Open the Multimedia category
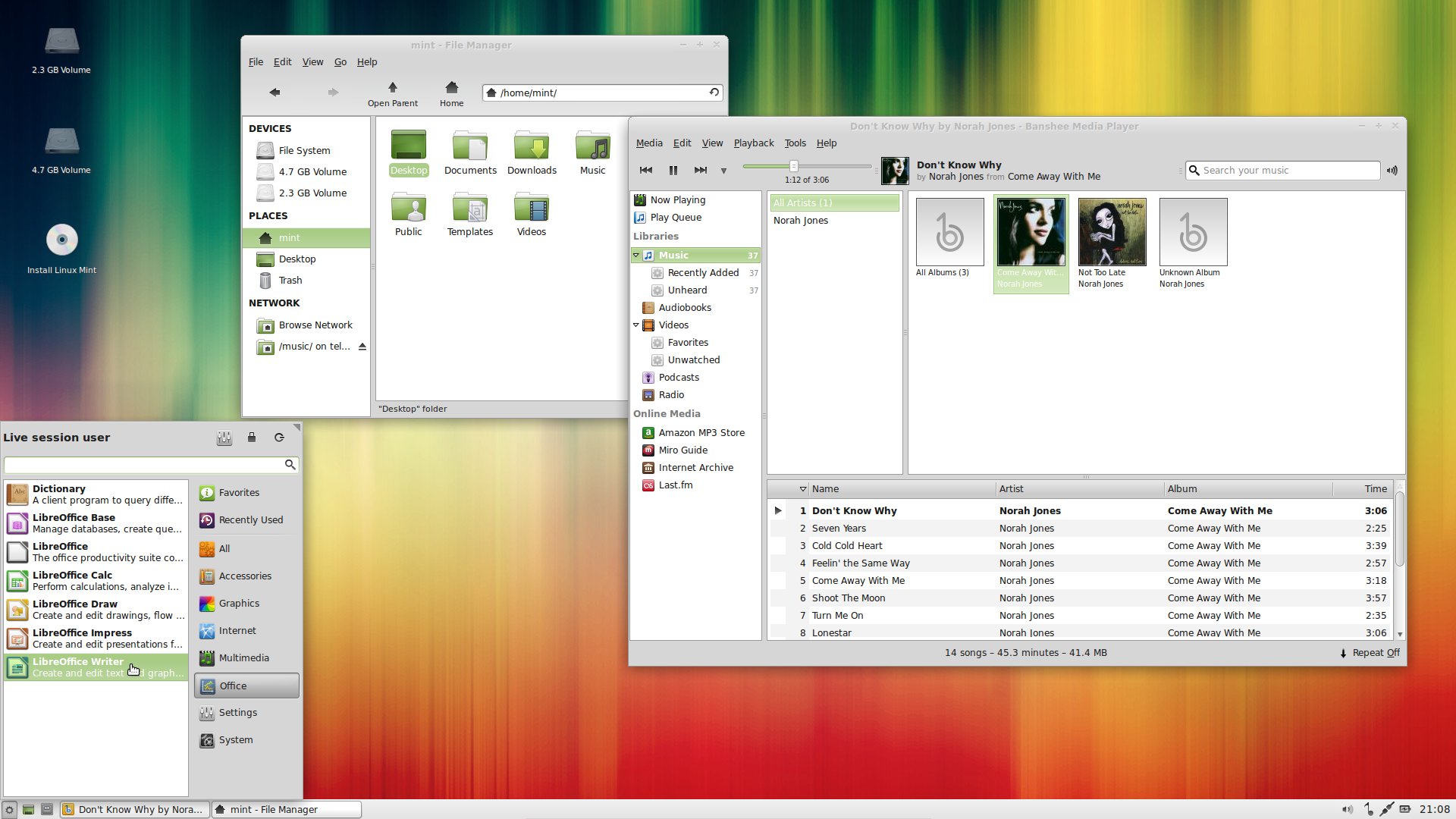Image resolution: width=1456 pixels, height=819 pixels. point(246,658)
